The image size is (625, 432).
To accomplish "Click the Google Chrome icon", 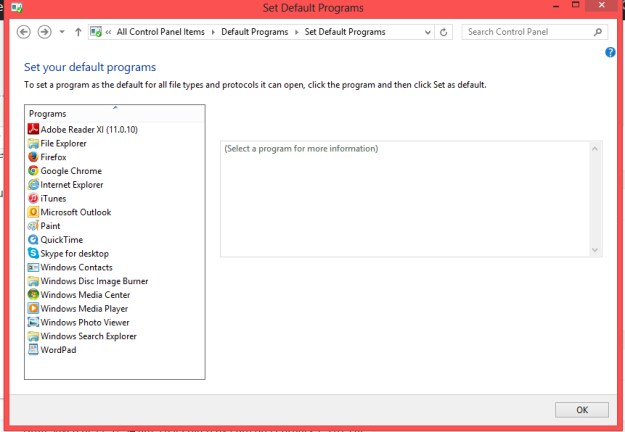I will pyautogui.click(x=33, y=171).
